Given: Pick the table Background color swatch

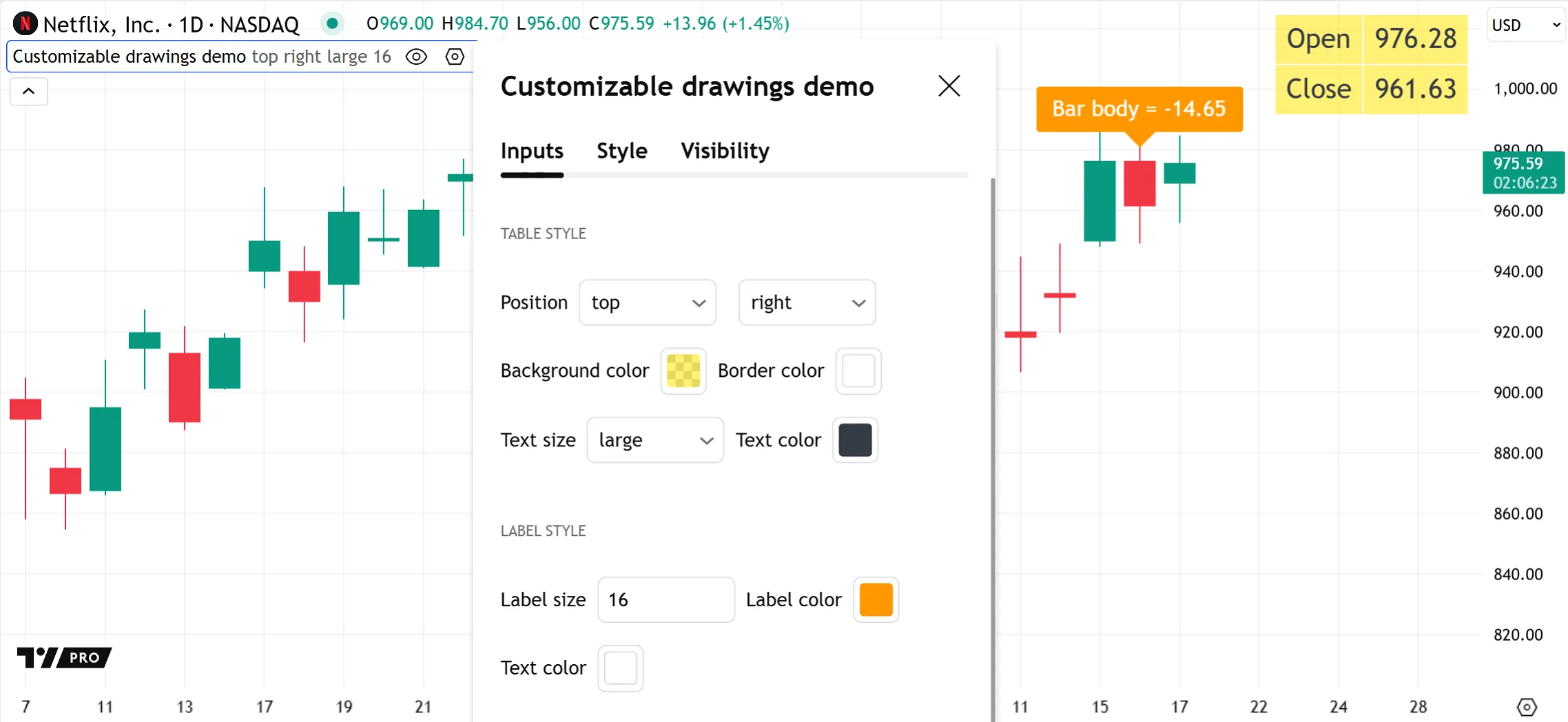Looking at the screenshot, I should point(683,371).
